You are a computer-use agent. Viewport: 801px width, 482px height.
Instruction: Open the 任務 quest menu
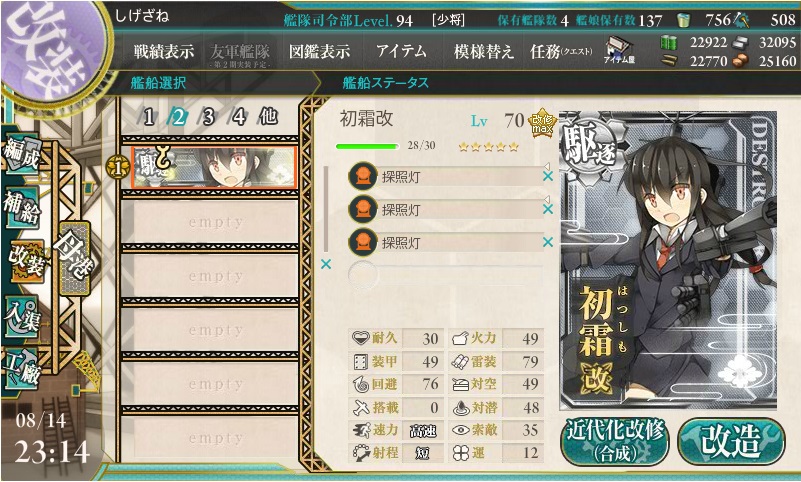click(x=561, y=51)
